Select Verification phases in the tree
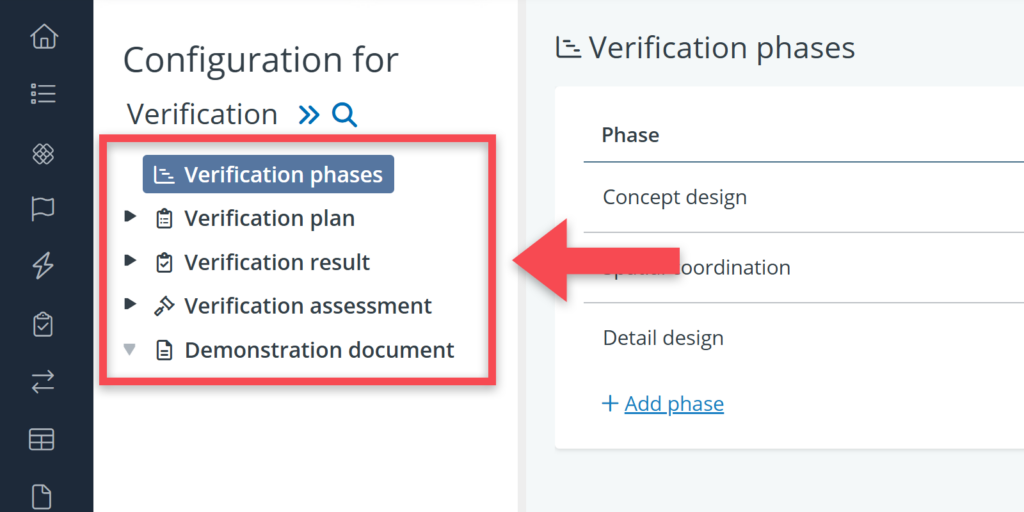The height and width of the screenshot is (512, 1024). (268, 175)
